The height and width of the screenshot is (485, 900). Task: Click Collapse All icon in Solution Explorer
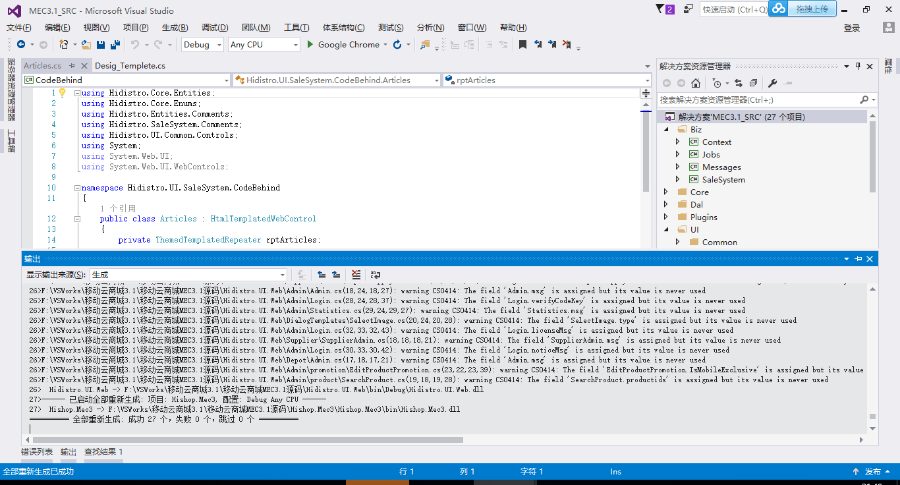click(x=753, y=83)
